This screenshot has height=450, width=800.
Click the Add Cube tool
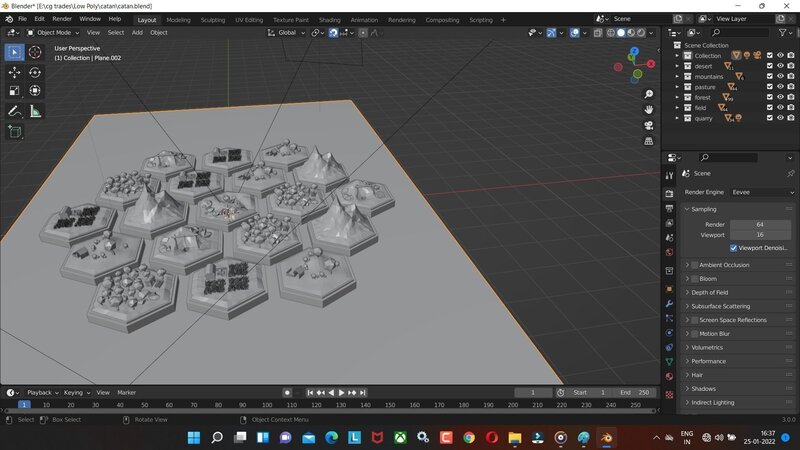tap(15, 131)
